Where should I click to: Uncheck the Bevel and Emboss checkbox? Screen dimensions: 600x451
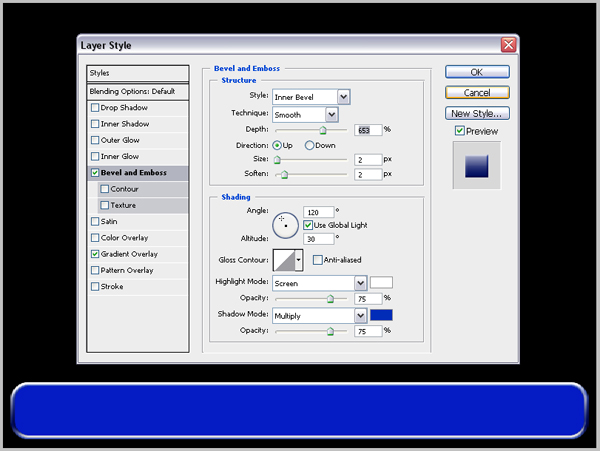tap(95, 173)
